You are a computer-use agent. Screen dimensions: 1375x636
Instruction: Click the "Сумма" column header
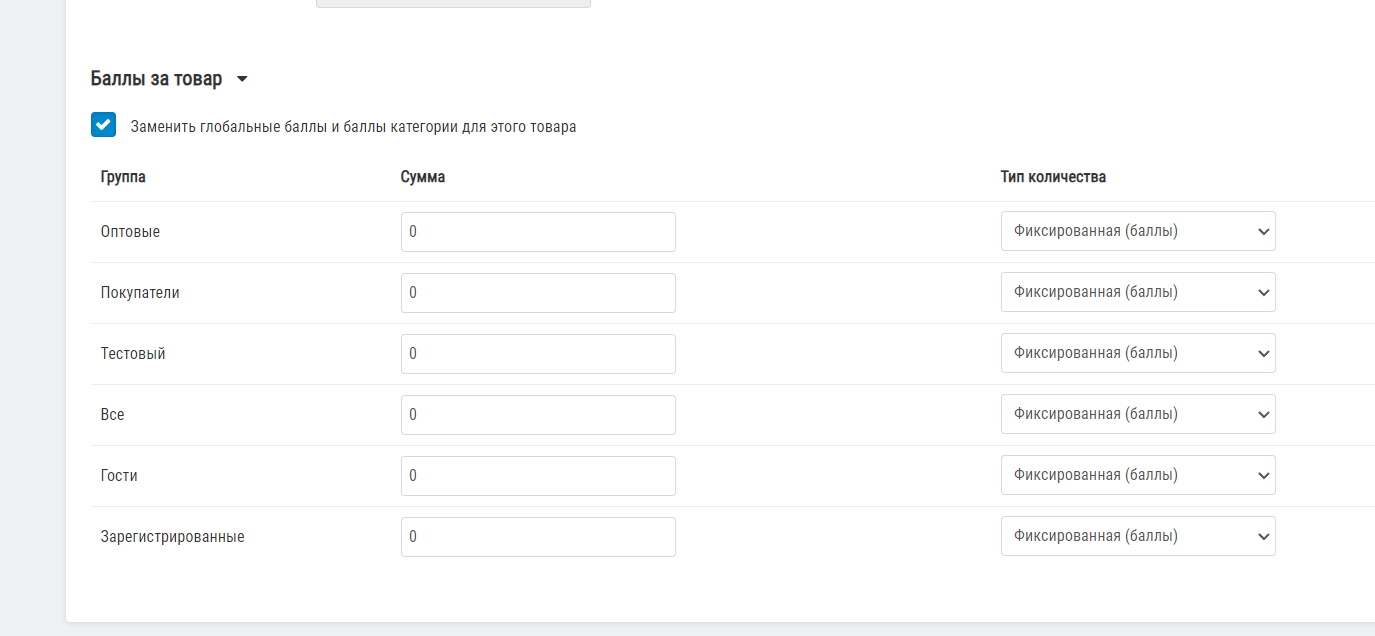pyautogui.click(x=423, y=177)
